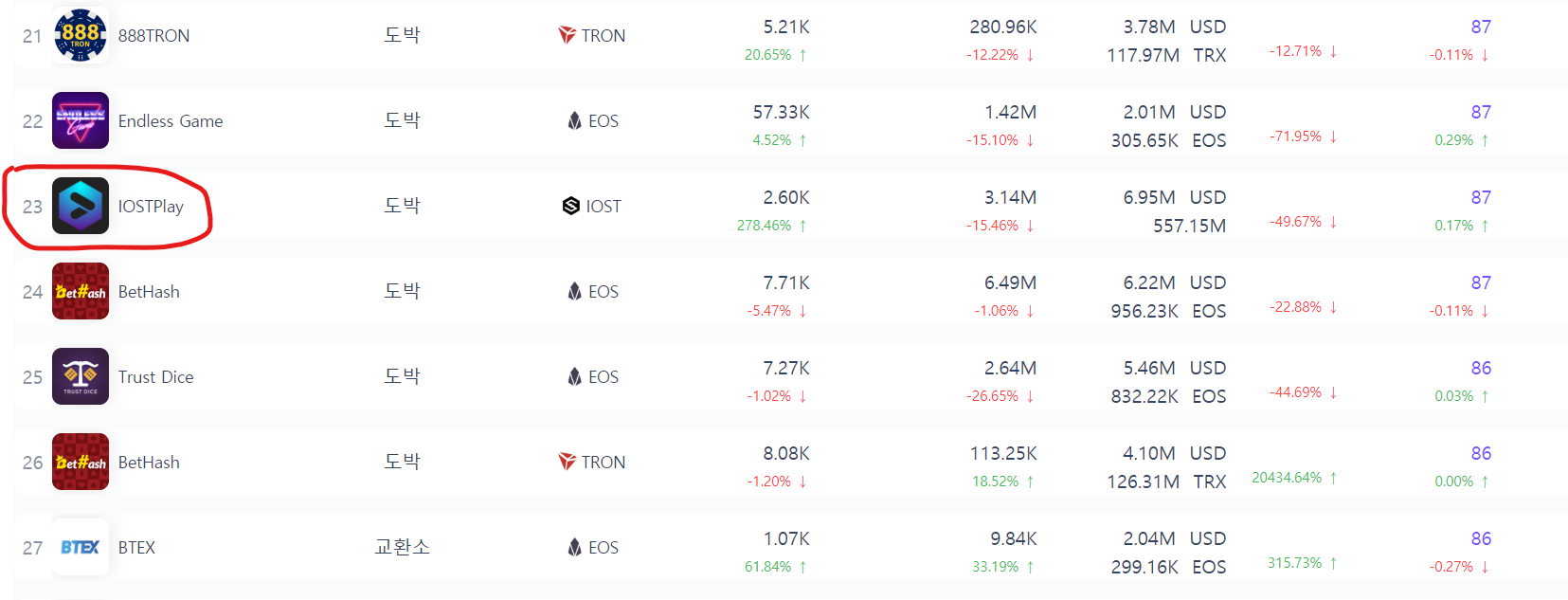Viewport: 1568px width, 600px height.
Task: Open the BetHash logo in row 26
Action: (x=81, y=462)
